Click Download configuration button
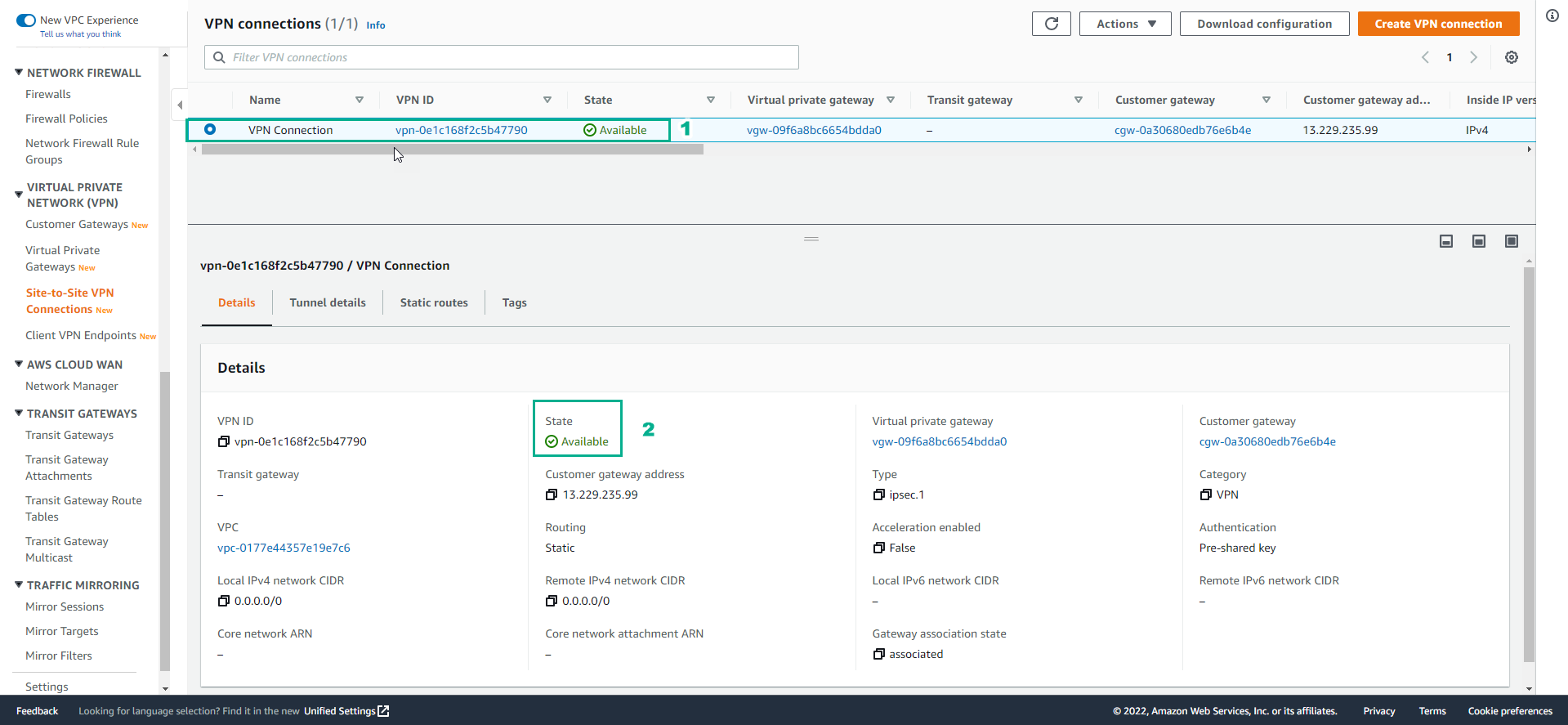Image resolution: width=1568 pixels, height=725 pixels. point(1264,24)
